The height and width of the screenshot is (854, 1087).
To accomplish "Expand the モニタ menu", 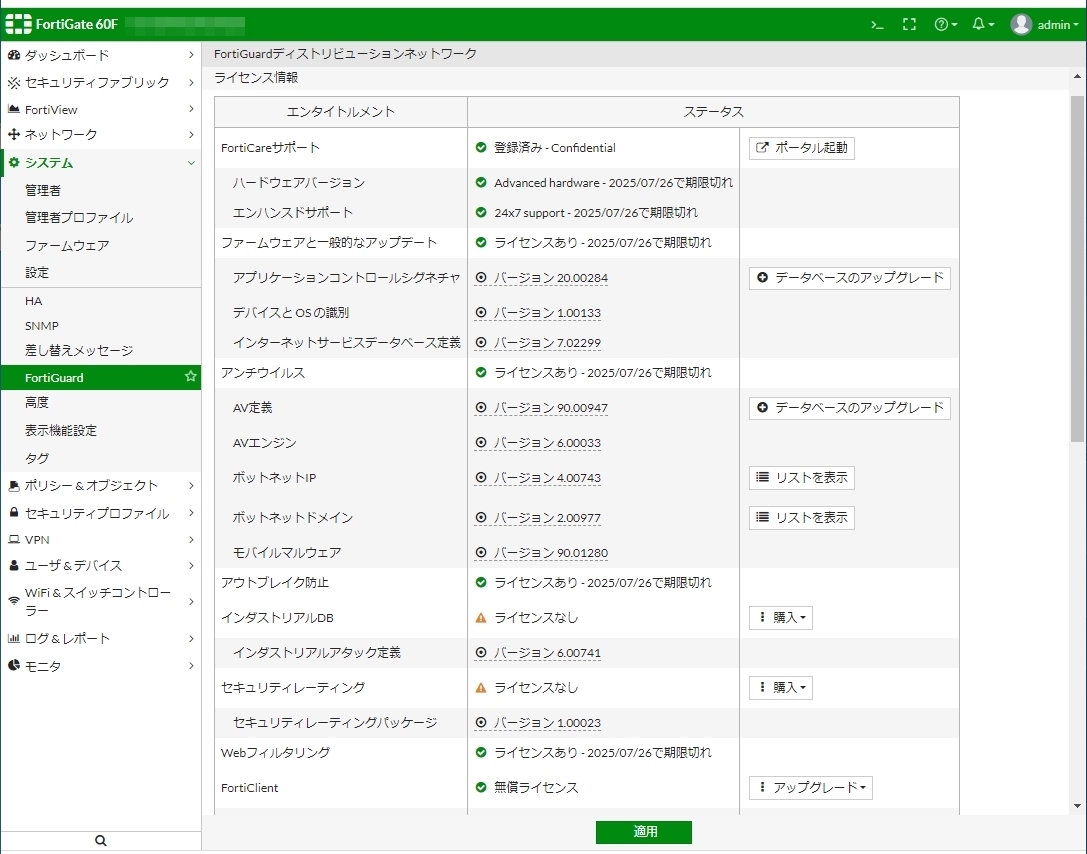I will click(101, 666).
